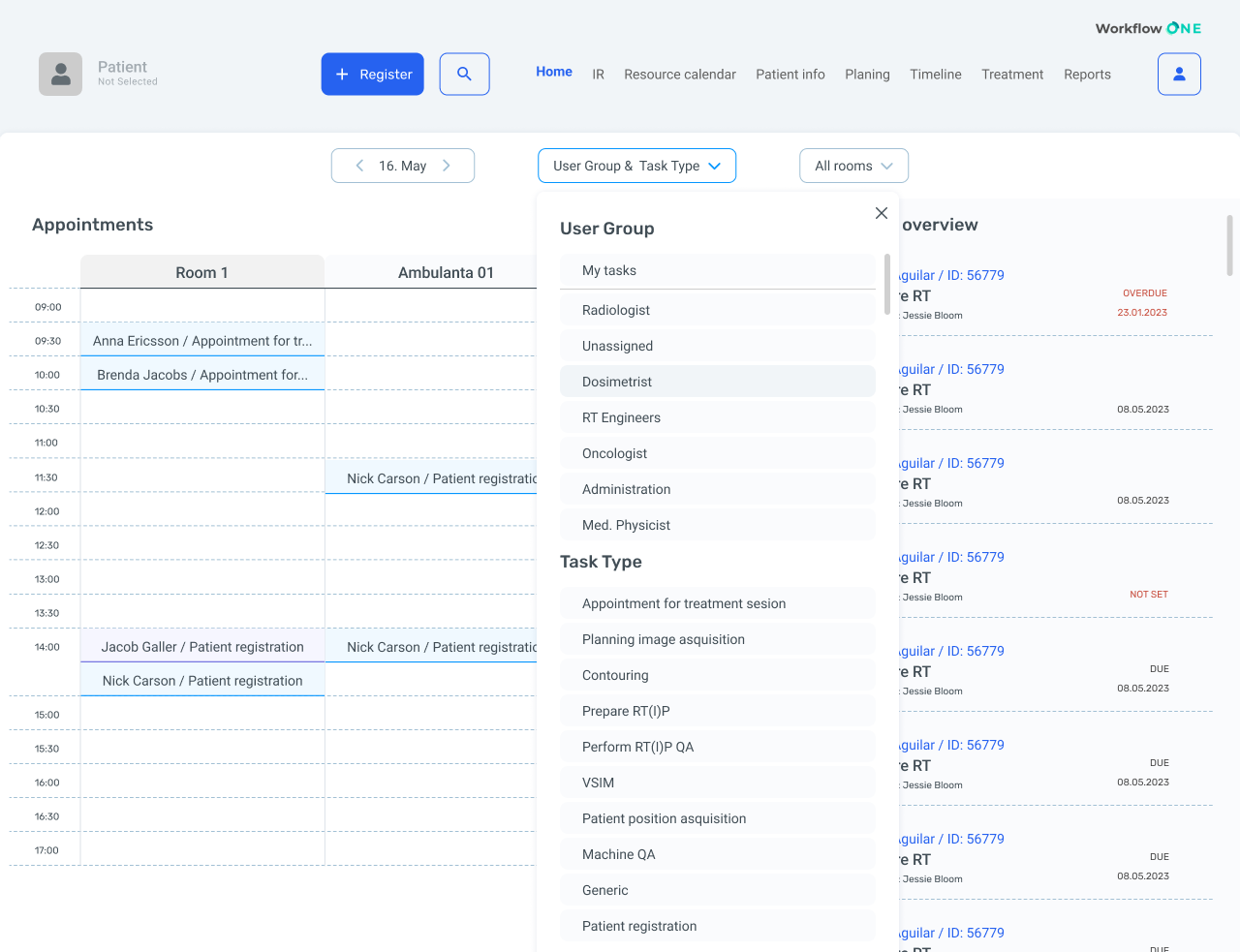Select Administration user group
This screenshot has height=952, width=1240.
point(718,489)
